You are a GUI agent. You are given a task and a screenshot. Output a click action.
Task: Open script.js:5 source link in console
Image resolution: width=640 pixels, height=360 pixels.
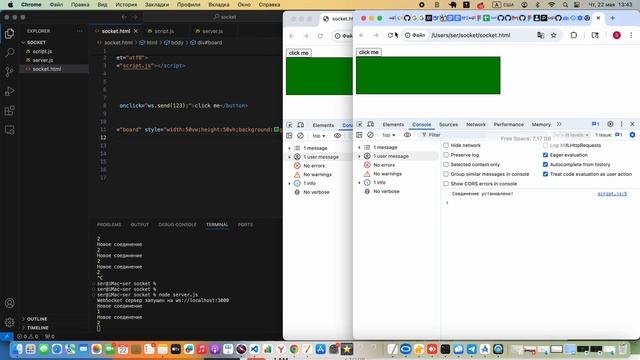click(612, 194)
